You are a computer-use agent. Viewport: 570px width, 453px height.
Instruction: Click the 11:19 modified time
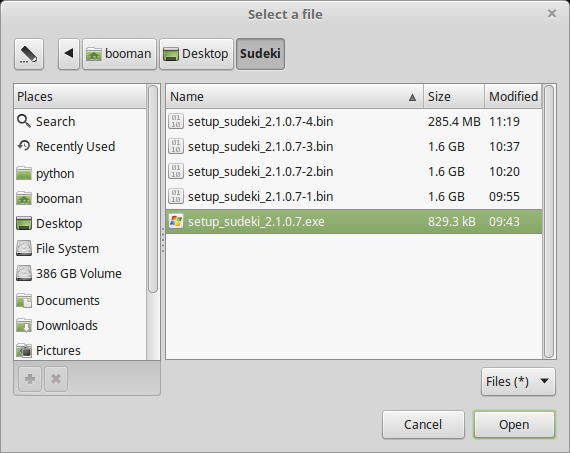click(x=504, y=121)
